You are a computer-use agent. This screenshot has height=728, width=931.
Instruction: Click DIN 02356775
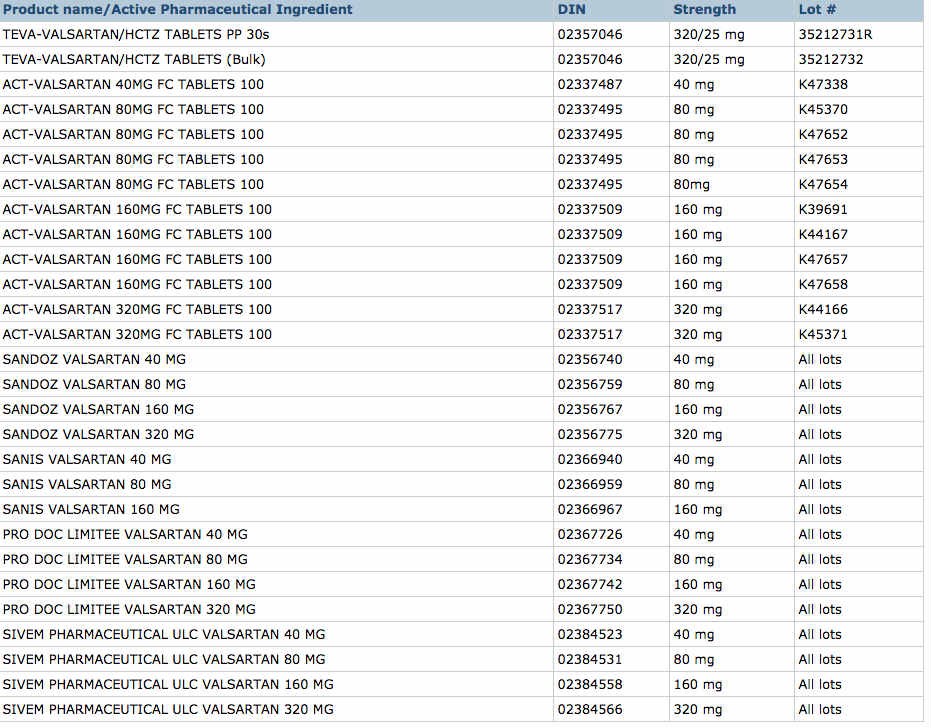(590, 434)
